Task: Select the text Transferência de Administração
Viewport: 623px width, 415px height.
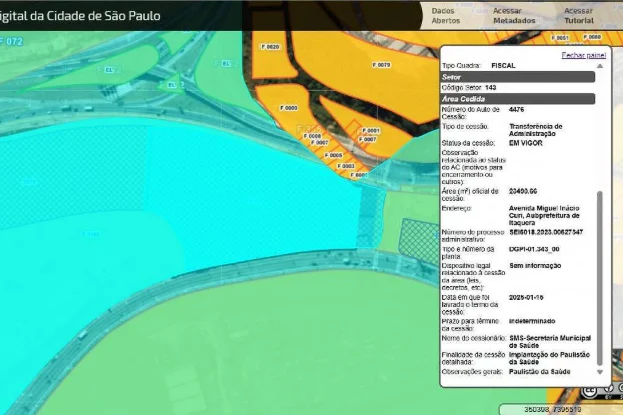Action: 536,130
